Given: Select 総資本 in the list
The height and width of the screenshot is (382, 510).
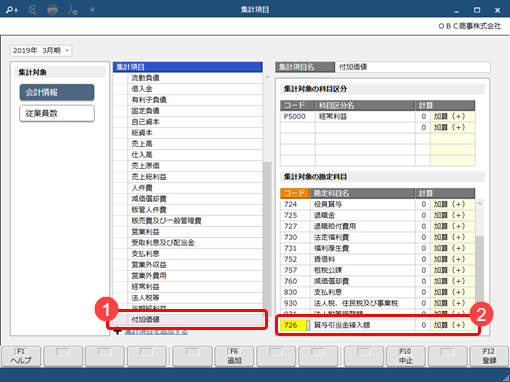Looking at the screenshot, I should [x=188, y=133].
